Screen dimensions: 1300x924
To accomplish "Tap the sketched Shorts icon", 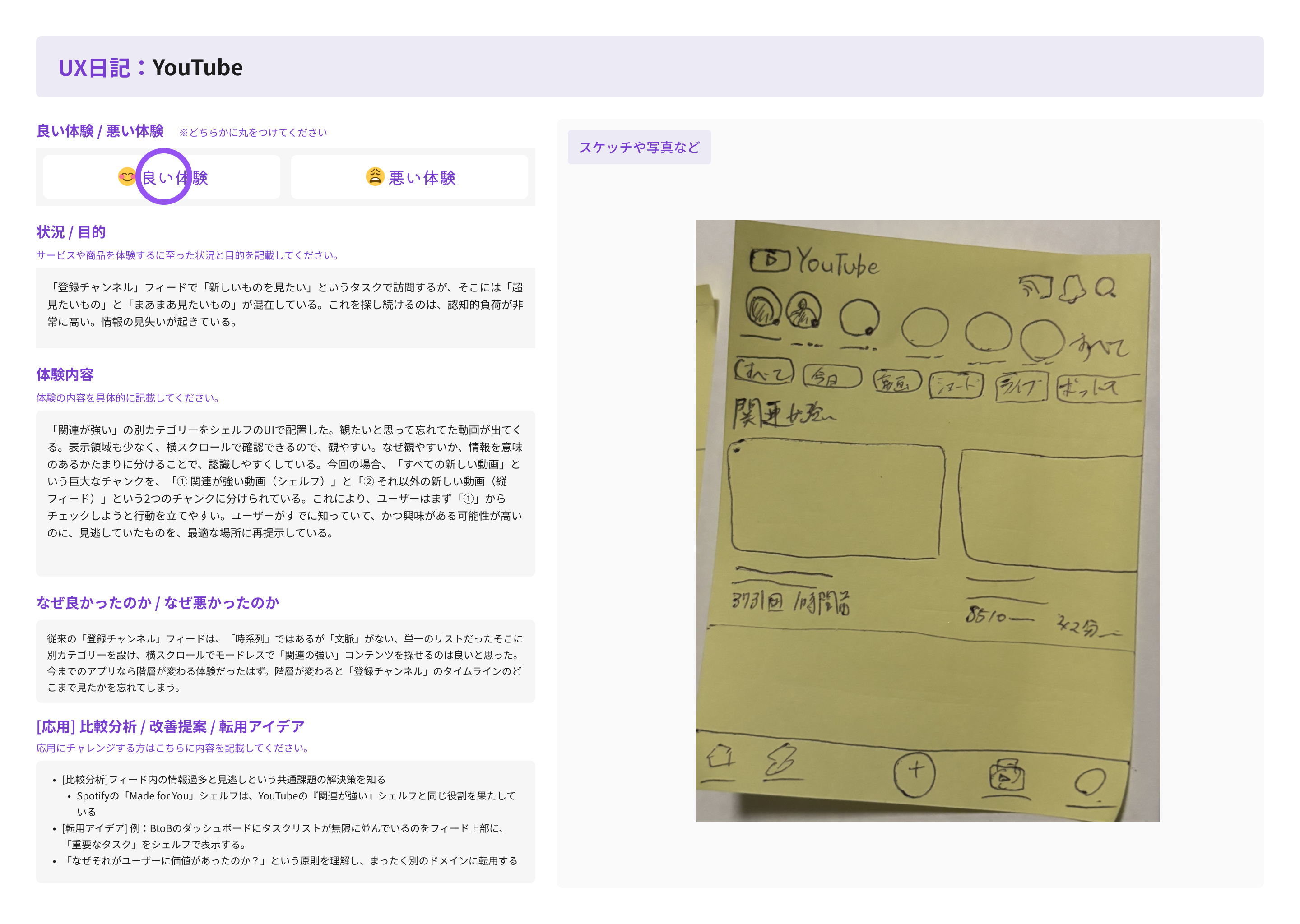I will point(781,760).
